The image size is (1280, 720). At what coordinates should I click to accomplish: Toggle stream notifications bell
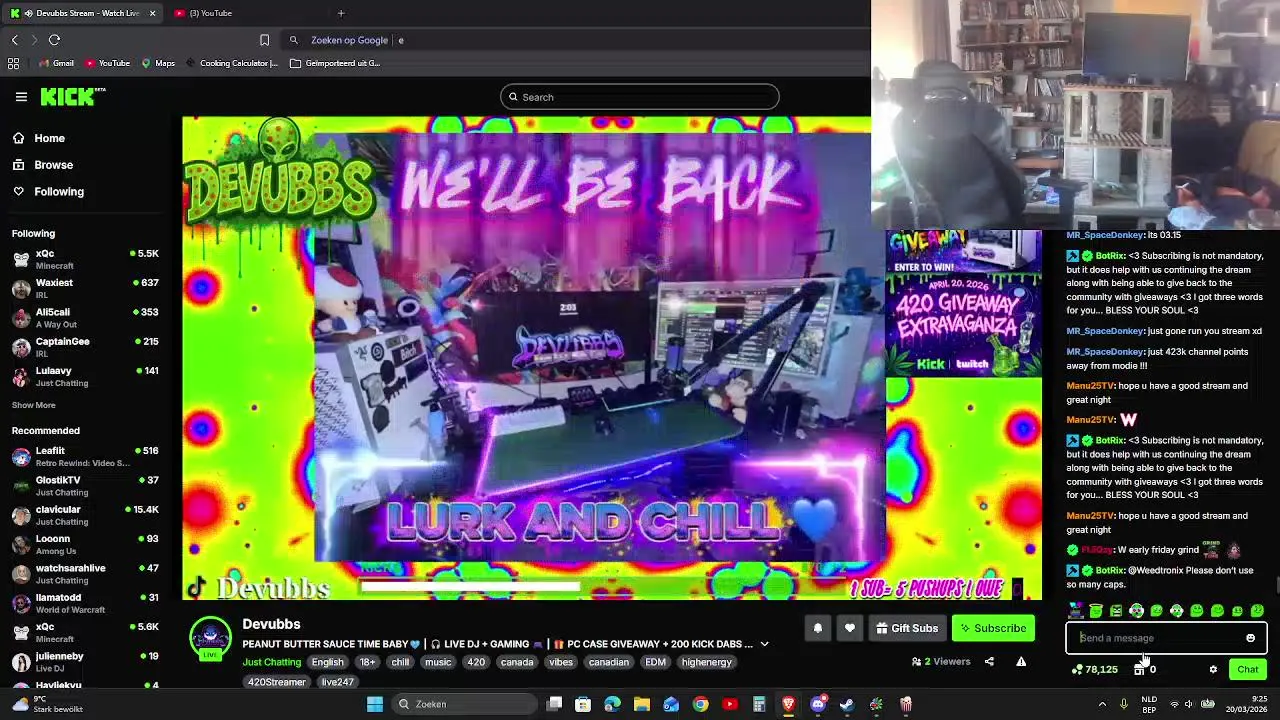[817, 628]
